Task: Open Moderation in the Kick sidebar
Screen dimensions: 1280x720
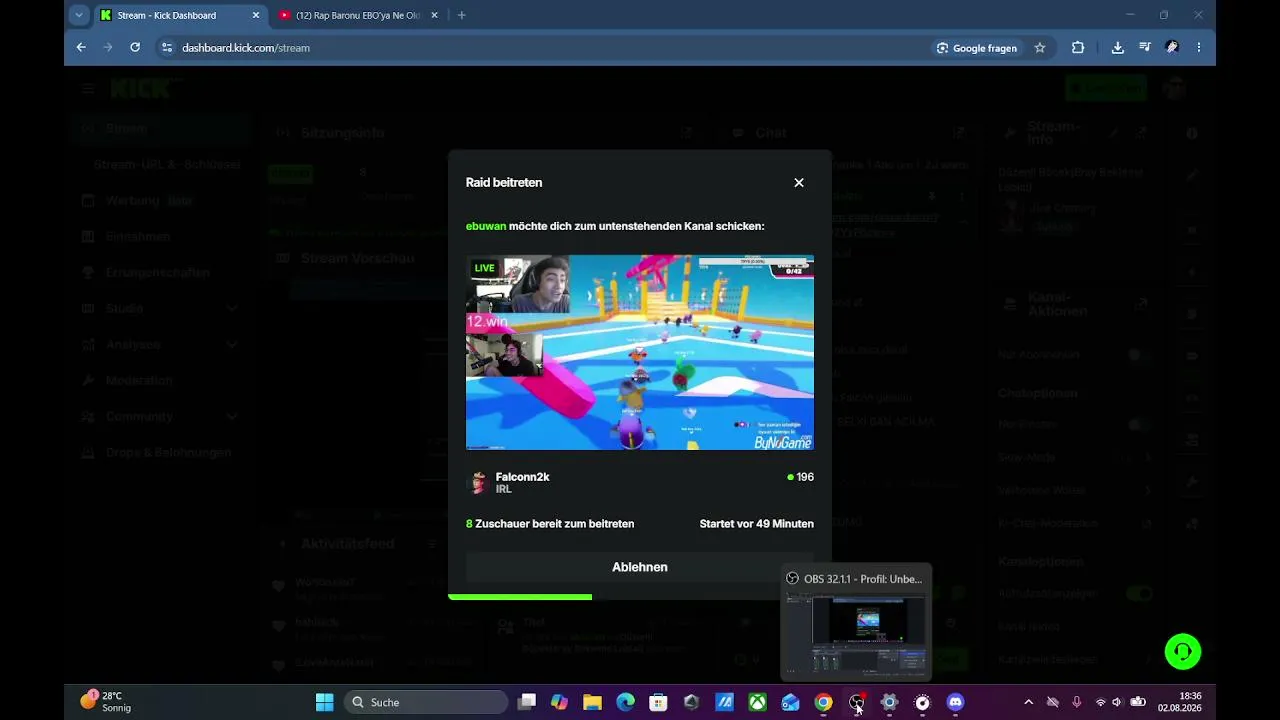Action: (160, 380)
